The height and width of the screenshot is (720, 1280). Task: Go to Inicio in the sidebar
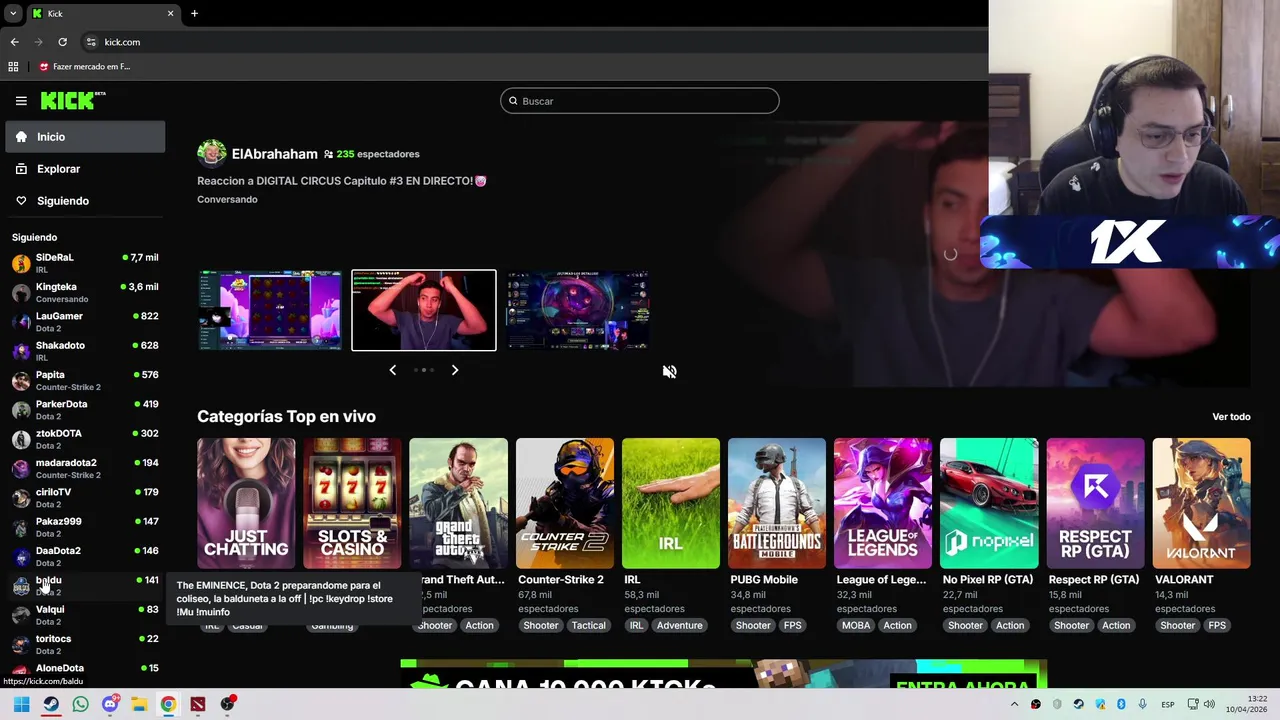click(85, 137)
